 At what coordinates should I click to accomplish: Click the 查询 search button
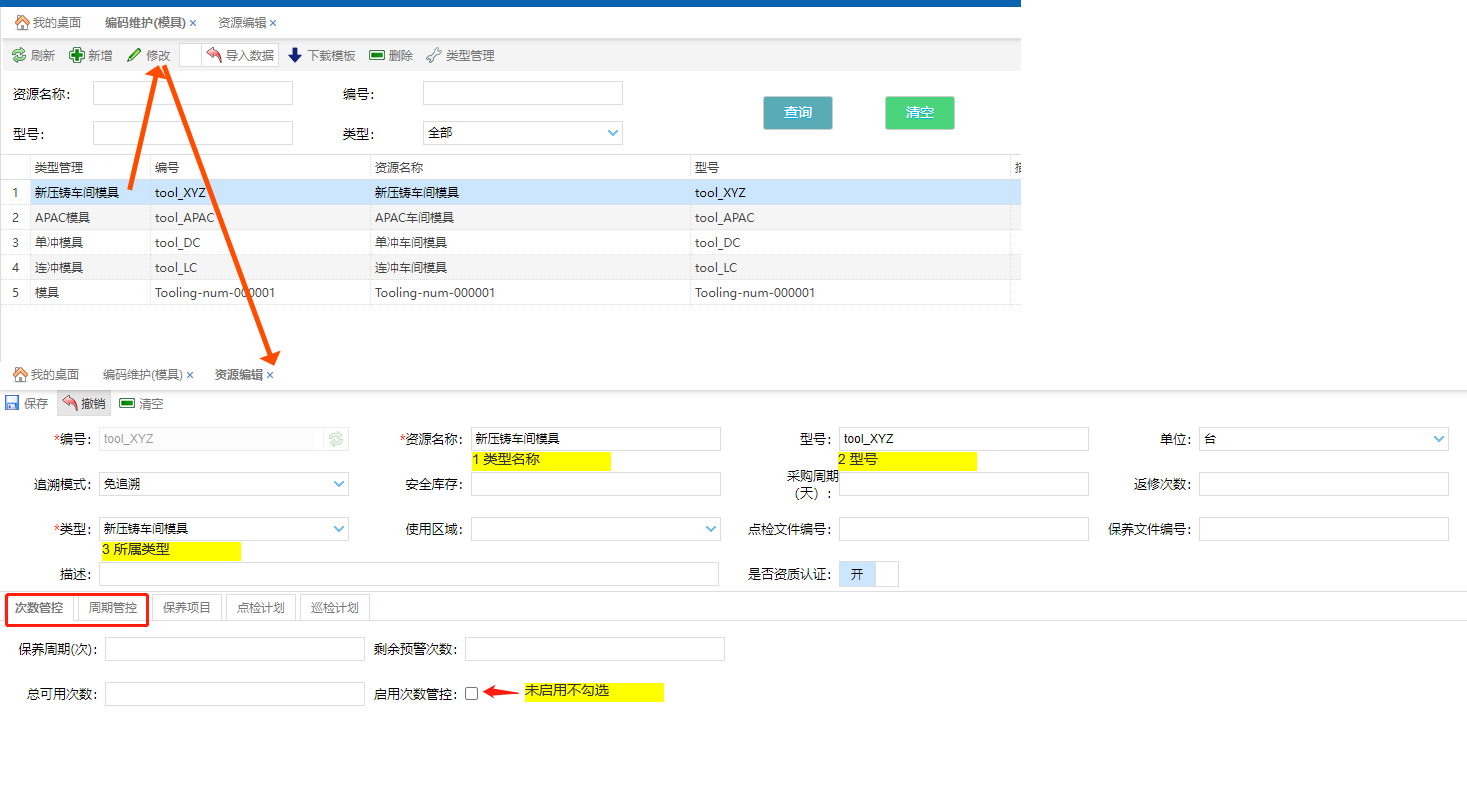797,113
